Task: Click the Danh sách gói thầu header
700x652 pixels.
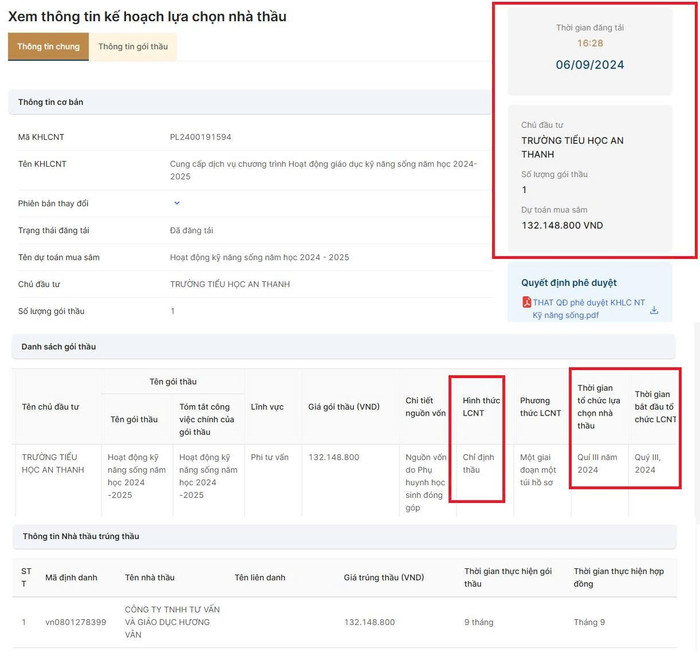Action: (x=343, y=347)
